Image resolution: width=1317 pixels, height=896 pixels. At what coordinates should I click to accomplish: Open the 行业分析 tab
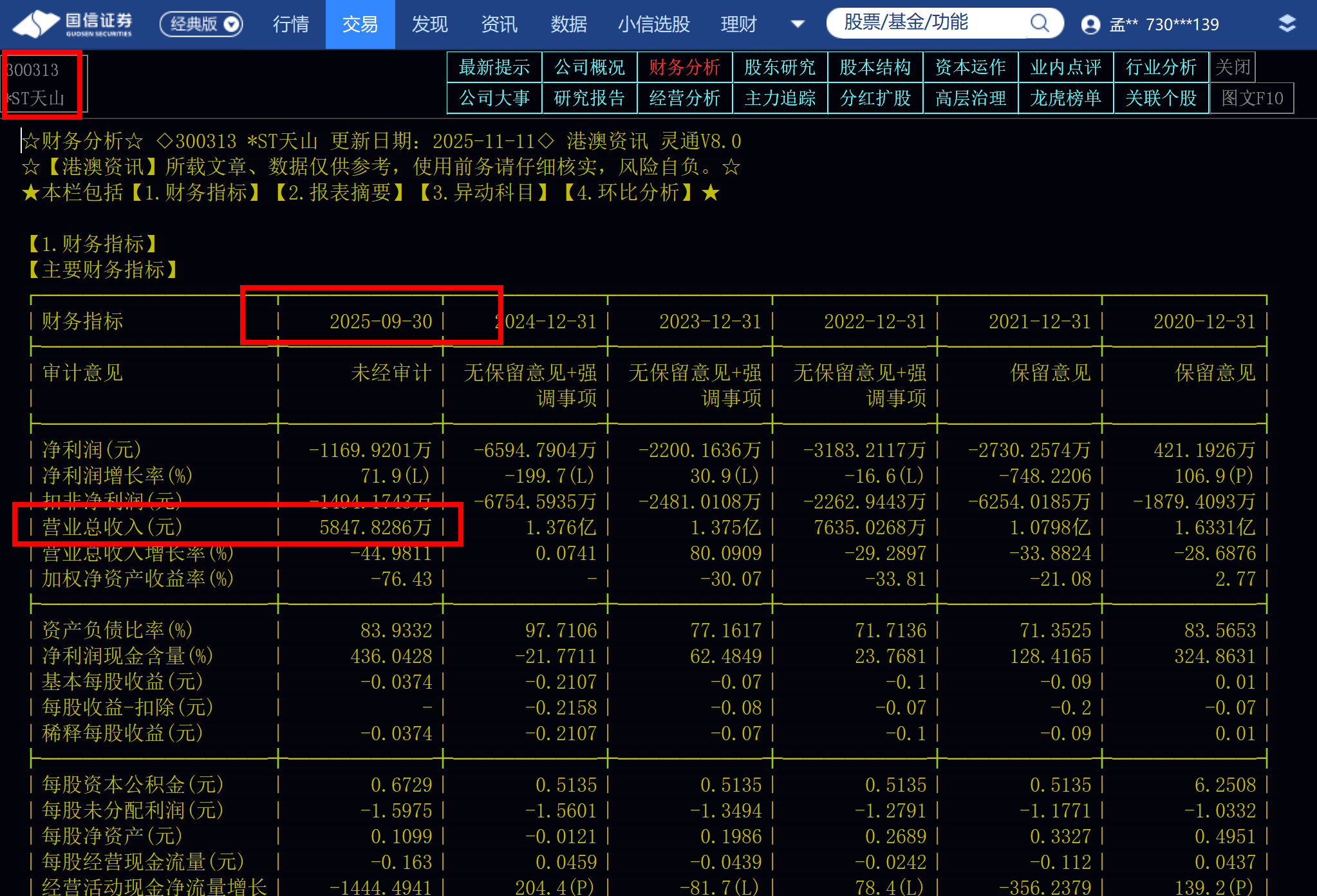[1161, 67]
